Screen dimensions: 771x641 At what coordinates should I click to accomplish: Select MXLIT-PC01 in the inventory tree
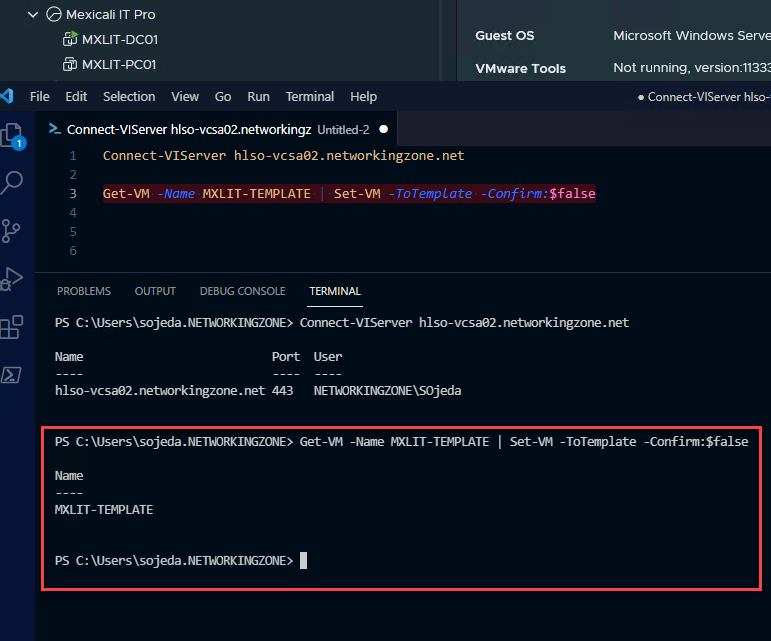click(119, 65)
